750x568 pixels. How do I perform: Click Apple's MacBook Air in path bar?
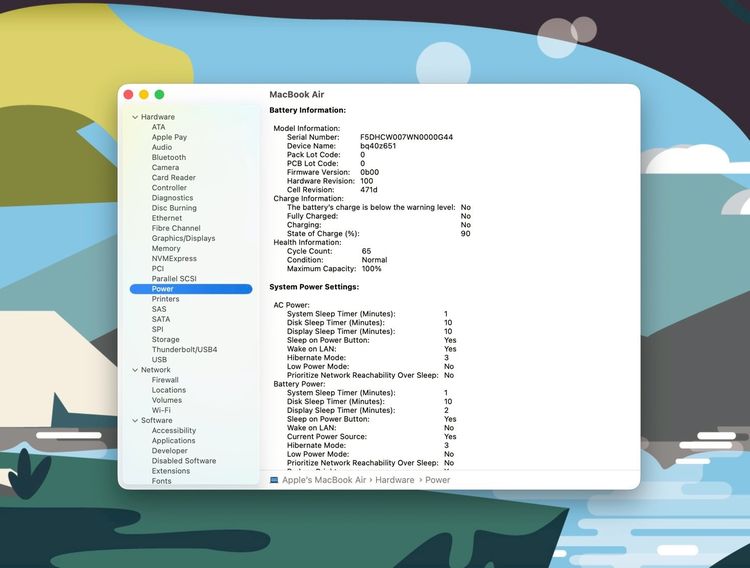point(324,480)
